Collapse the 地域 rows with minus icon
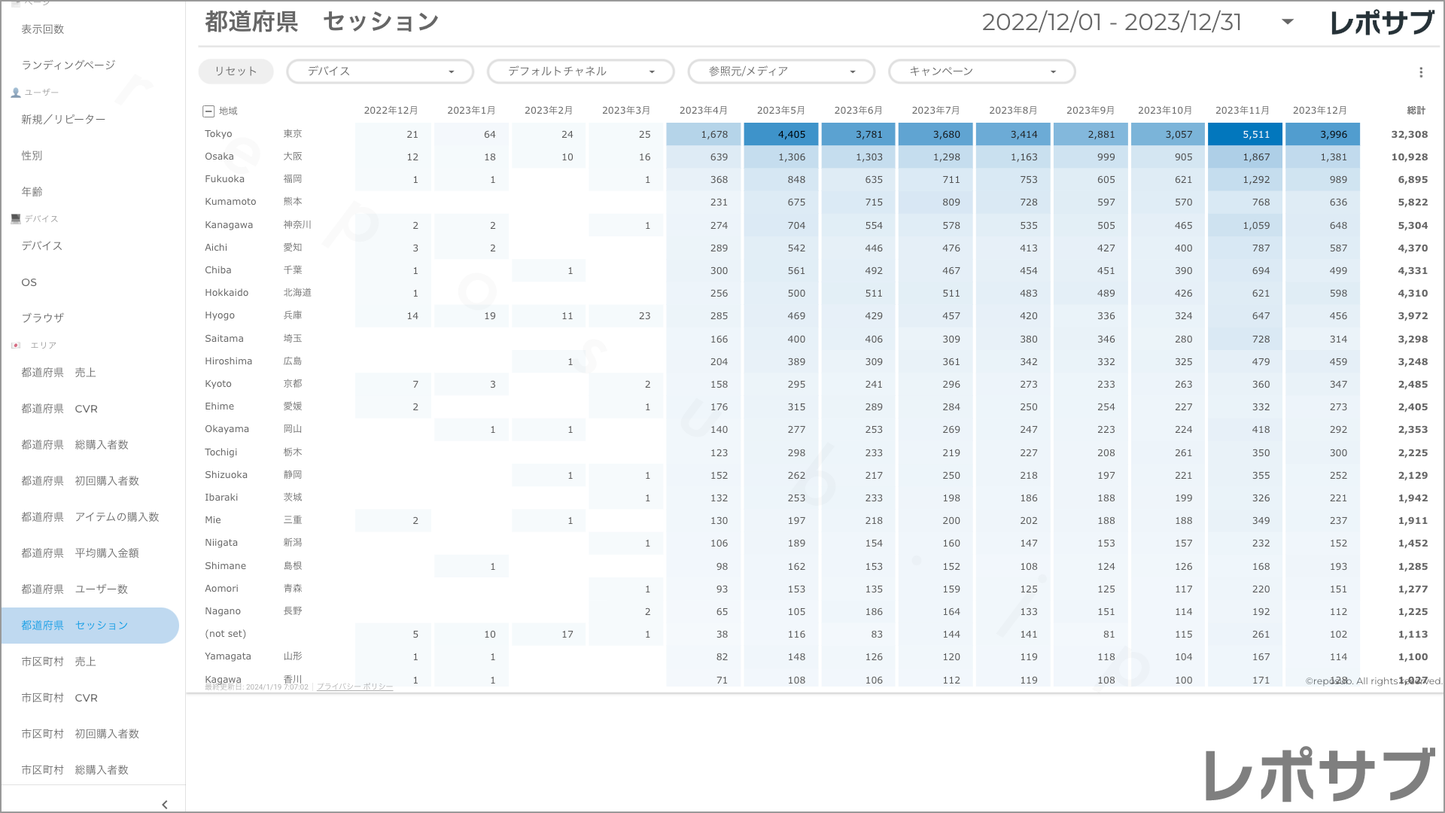 208,111
